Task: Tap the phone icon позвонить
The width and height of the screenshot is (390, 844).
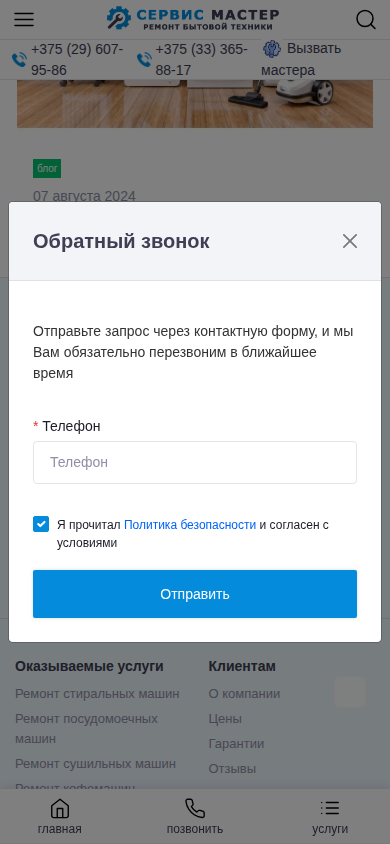Action: click(195, 808)
